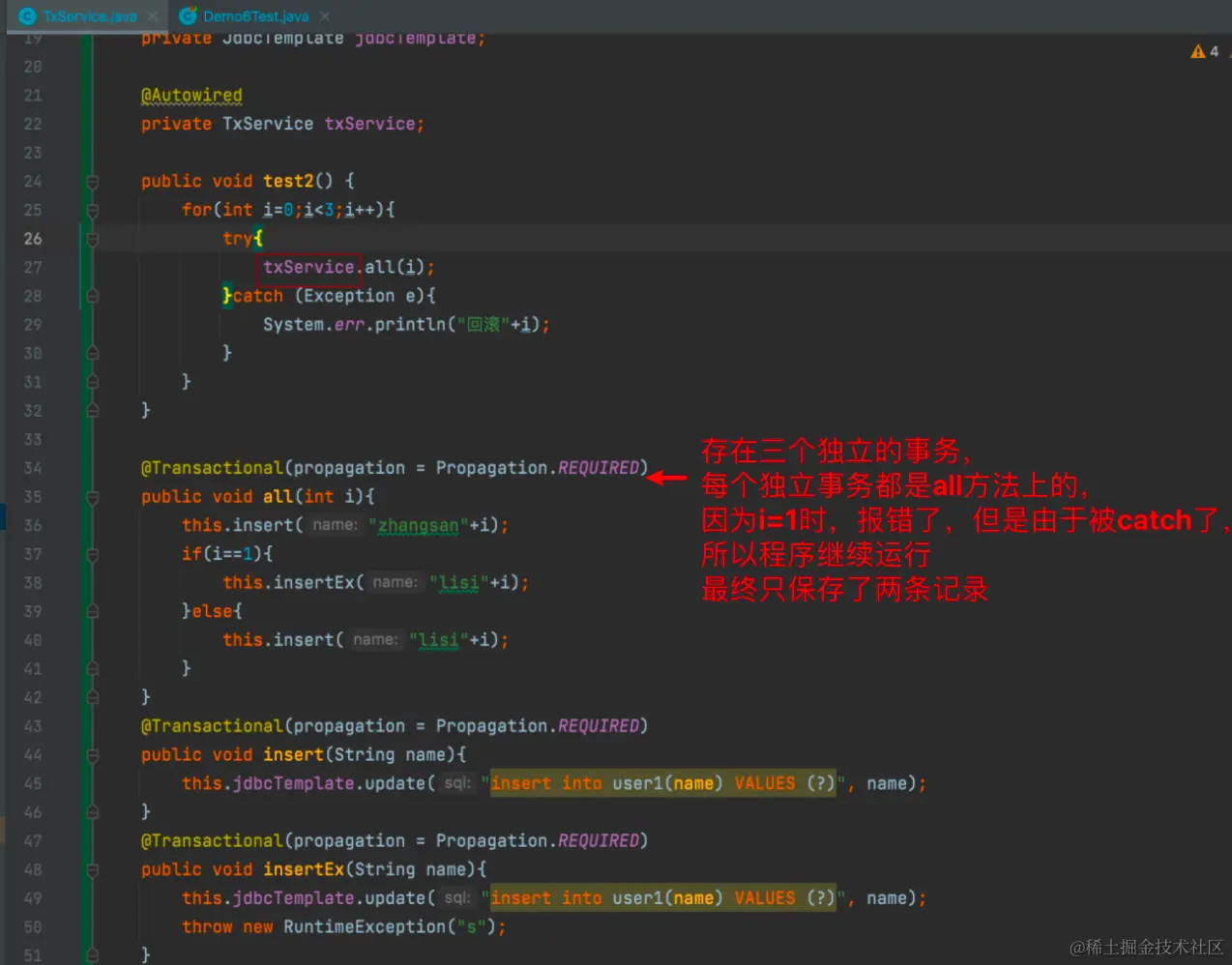Image resolution: width=1232 pixels, height=965 pixels.
Task: Click the test class icon on Demo6Test.java tab
Action: tap(188, 16)
